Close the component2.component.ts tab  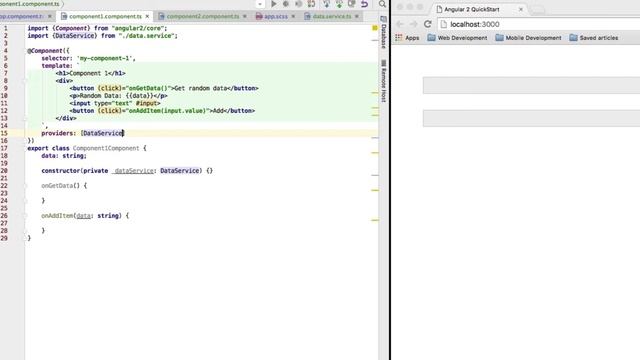pos(244,16)
